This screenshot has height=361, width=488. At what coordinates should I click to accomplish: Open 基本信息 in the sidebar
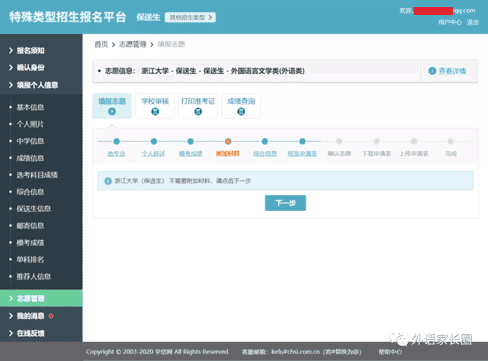click(30, 107)
